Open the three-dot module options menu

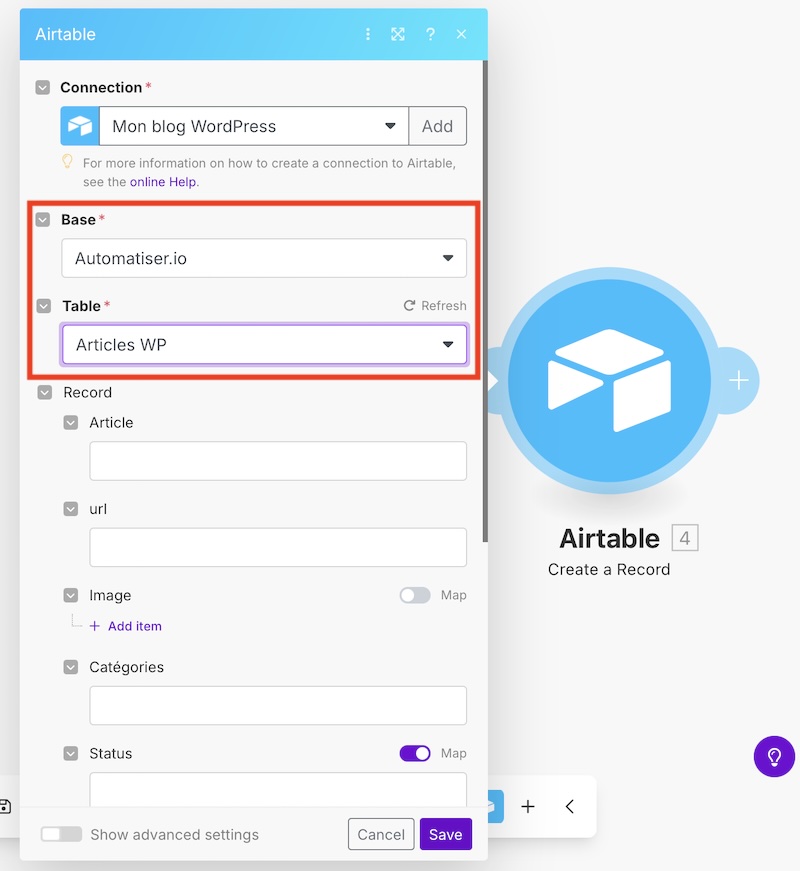pyautogui.click(x=368, y=34)
